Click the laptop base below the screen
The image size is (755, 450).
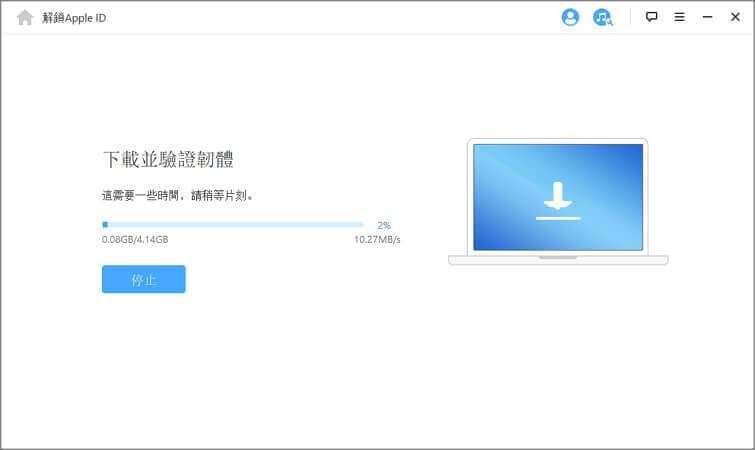tap(557, 260)
